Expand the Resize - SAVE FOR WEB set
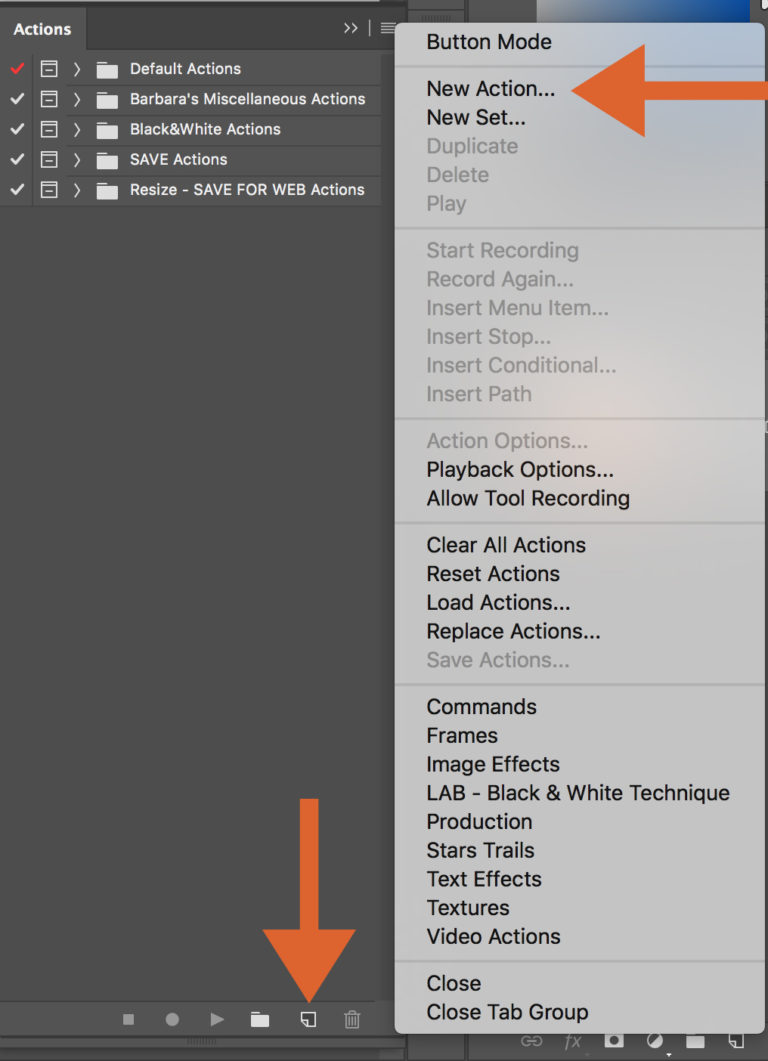The image size is (768, 1061). (x=77, y=189)
